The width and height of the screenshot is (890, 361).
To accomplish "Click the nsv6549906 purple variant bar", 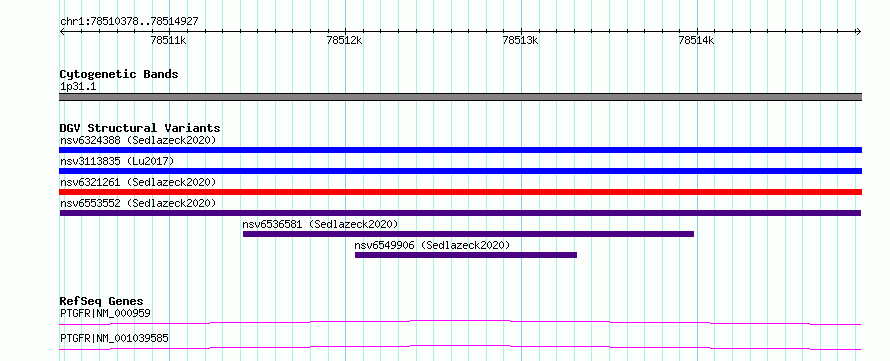I will point(466,255).
